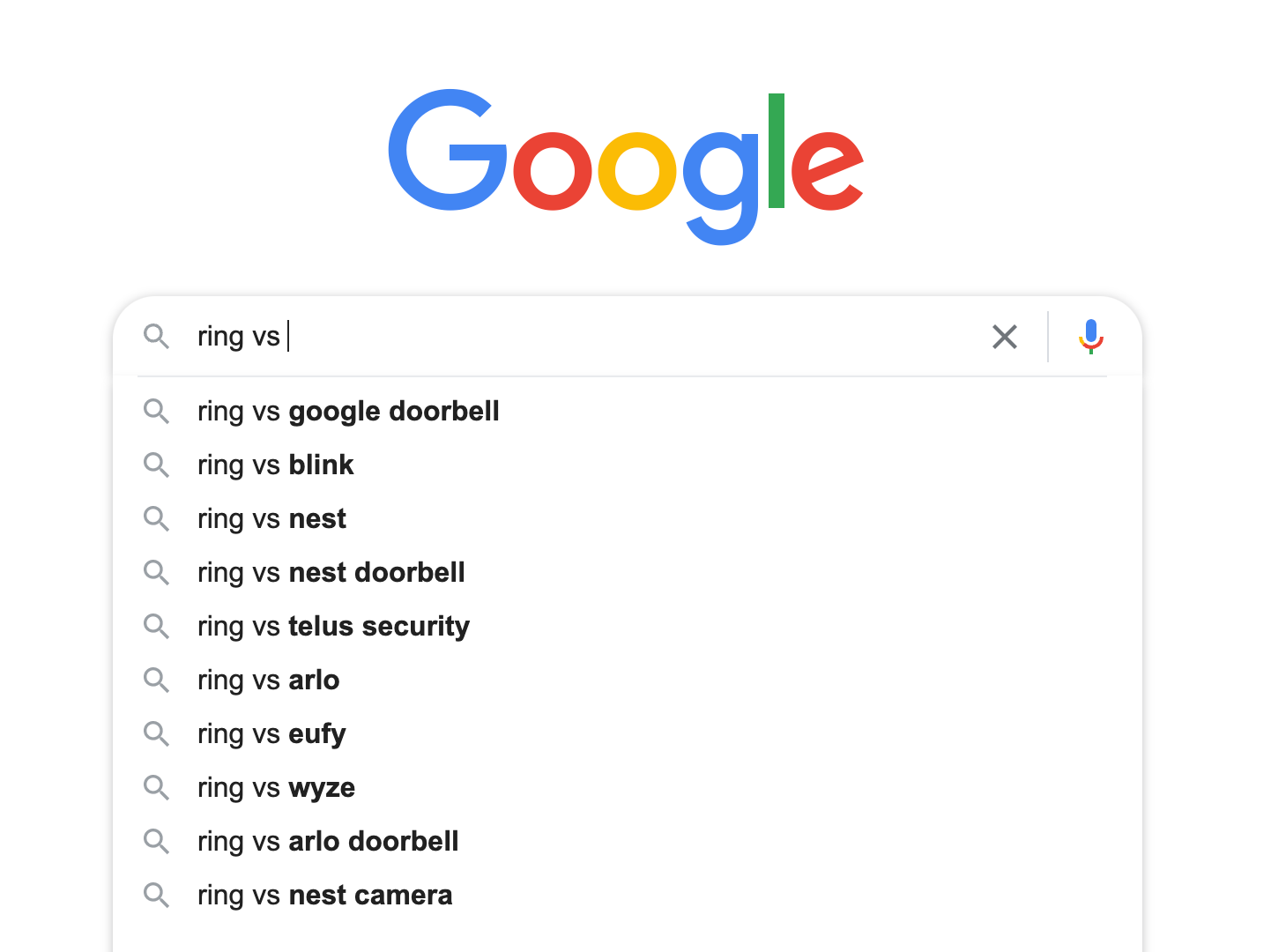The image size is (1271, 952).
Task: Click the Google logo
Action: pyautogui.click(x=627, y=167)
